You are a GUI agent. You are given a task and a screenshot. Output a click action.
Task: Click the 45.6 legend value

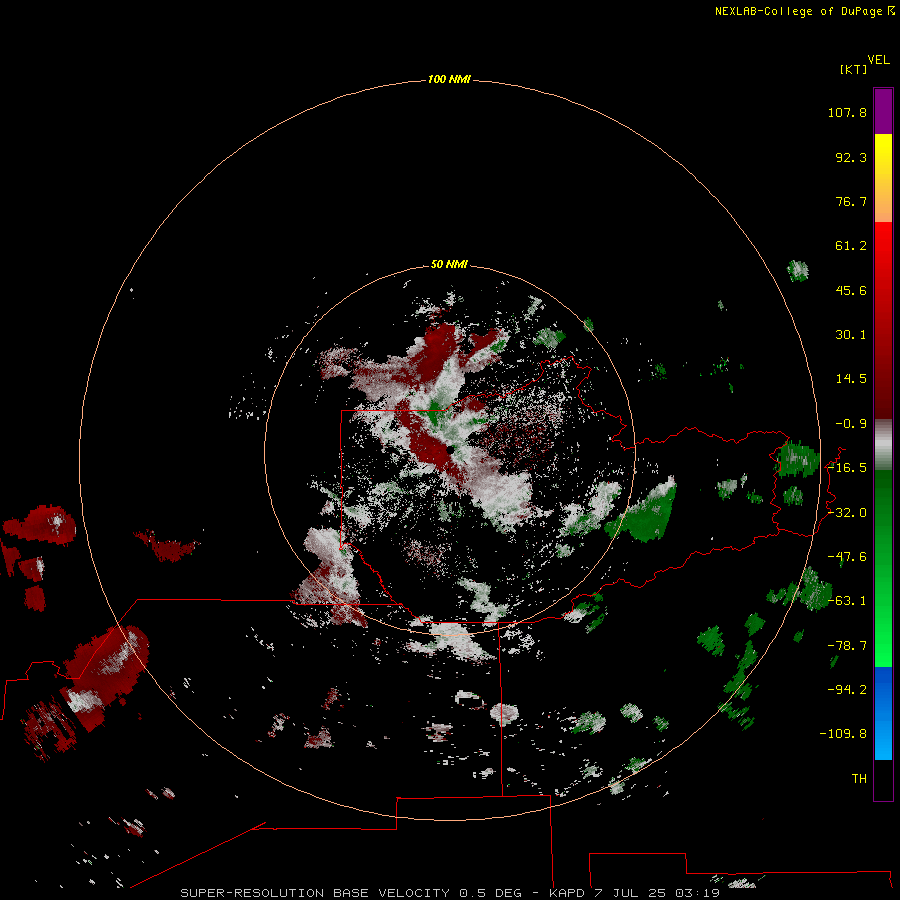(851, 290)
